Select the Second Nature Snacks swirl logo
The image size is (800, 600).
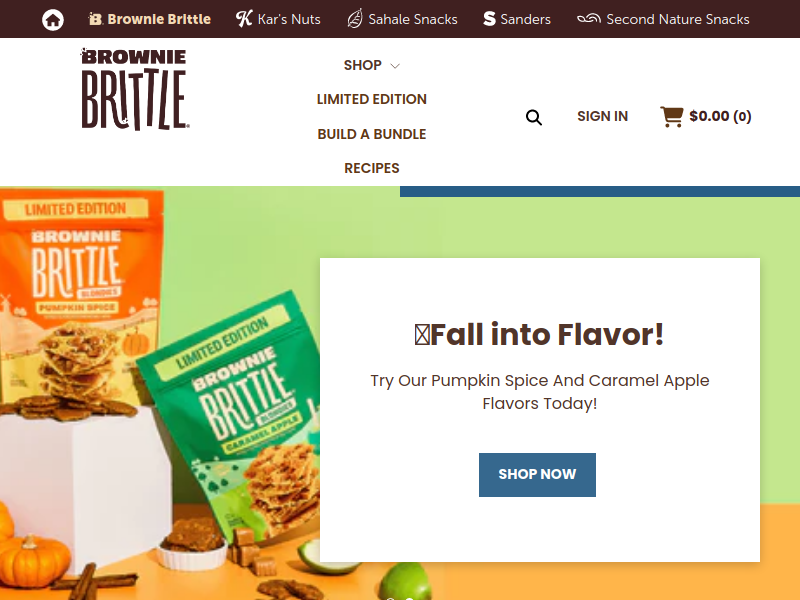coord(589,19)
